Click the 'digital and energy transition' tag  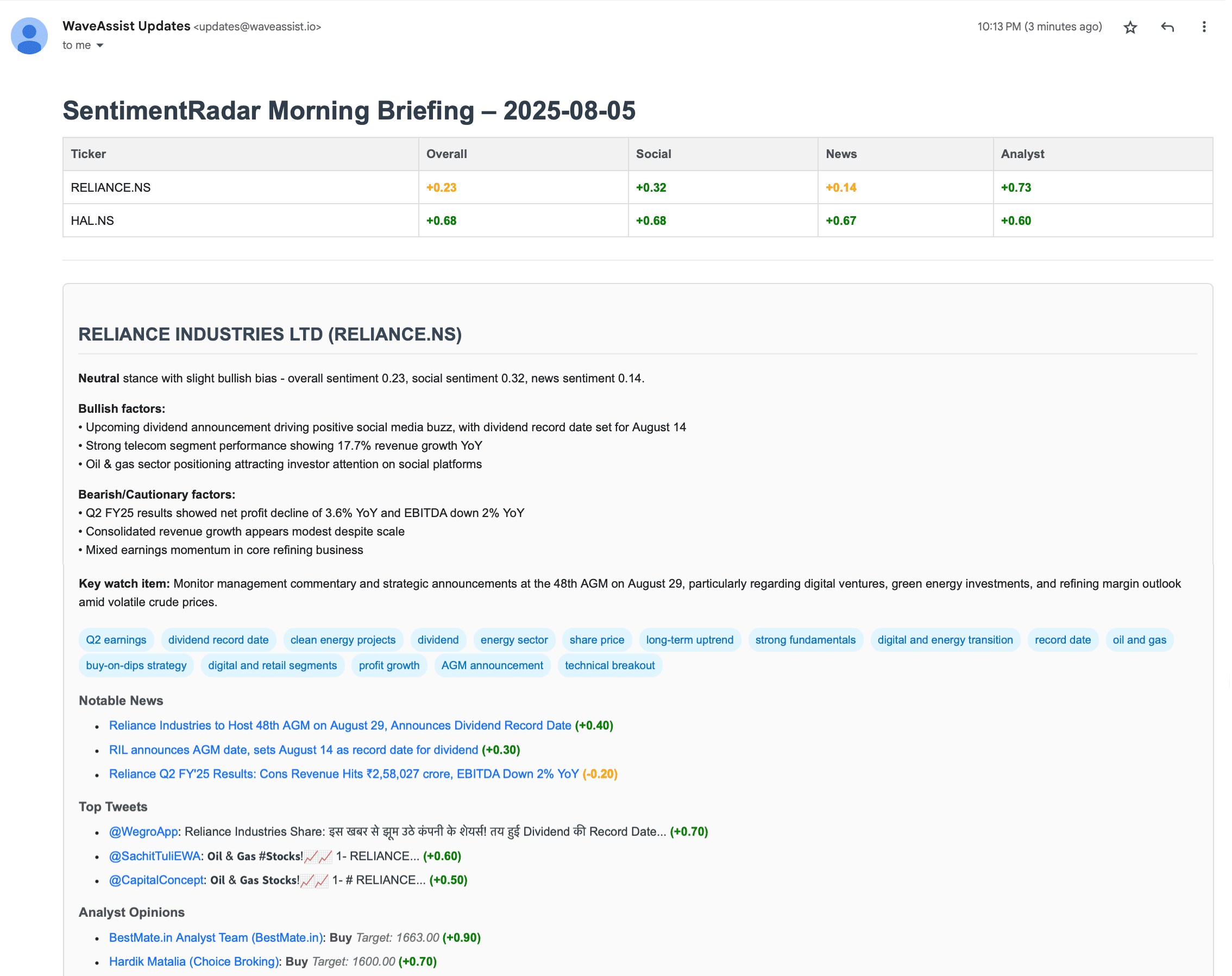pos(945,640)
